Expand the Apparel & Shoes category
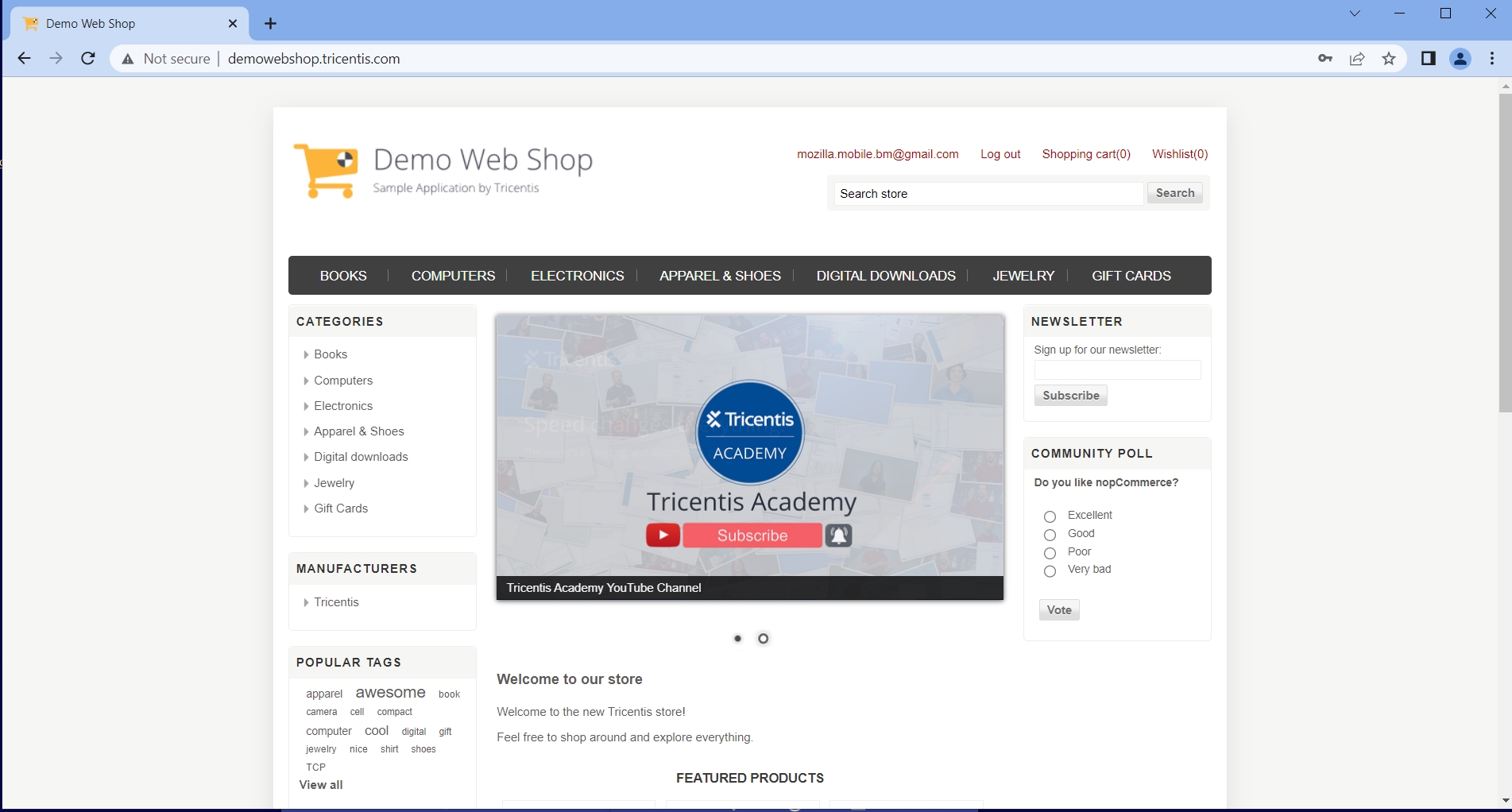Image resolution: width=1512 pixels, height=812 pixels. click(x=306, y=431)
